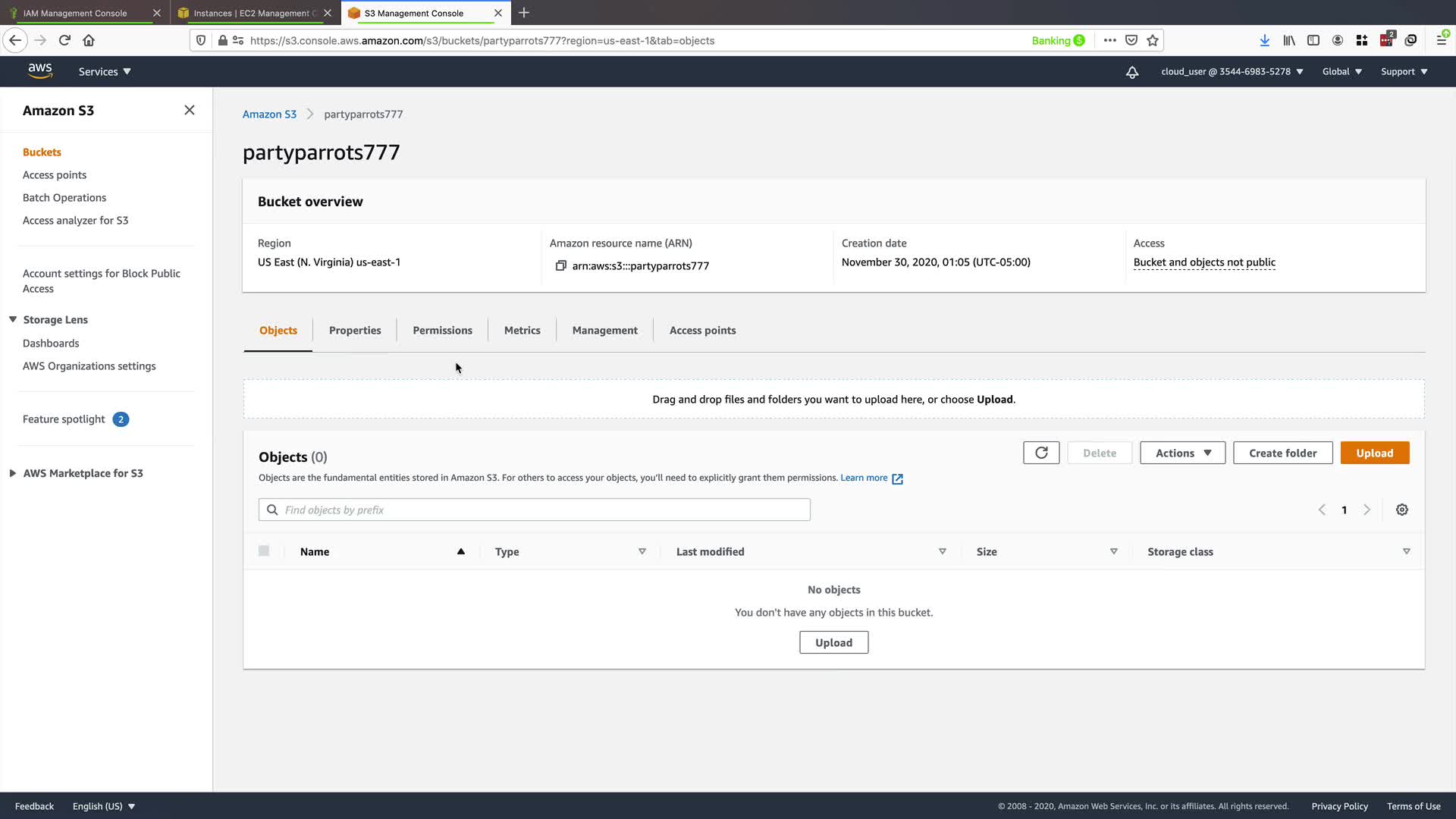The height and width of the screenshot is (819, 1456).
Task: Close the Amazon S3 sidebar panel
Action: point(189,110)
